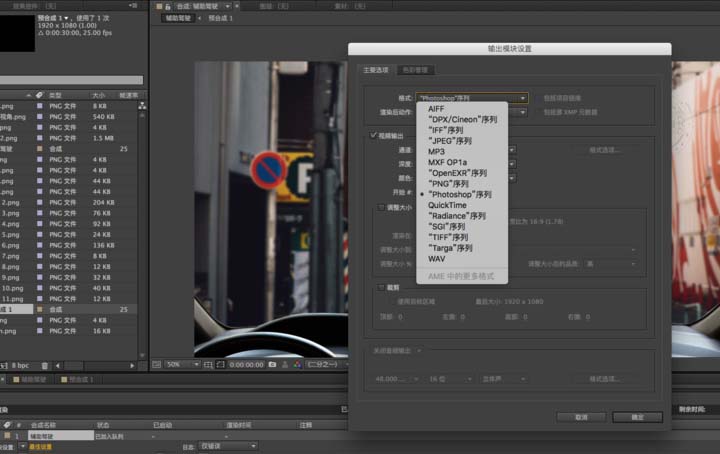Toggle the 视频输出 checkbox
This screenshot has width=720, height=454.
(x=374, y=135)
